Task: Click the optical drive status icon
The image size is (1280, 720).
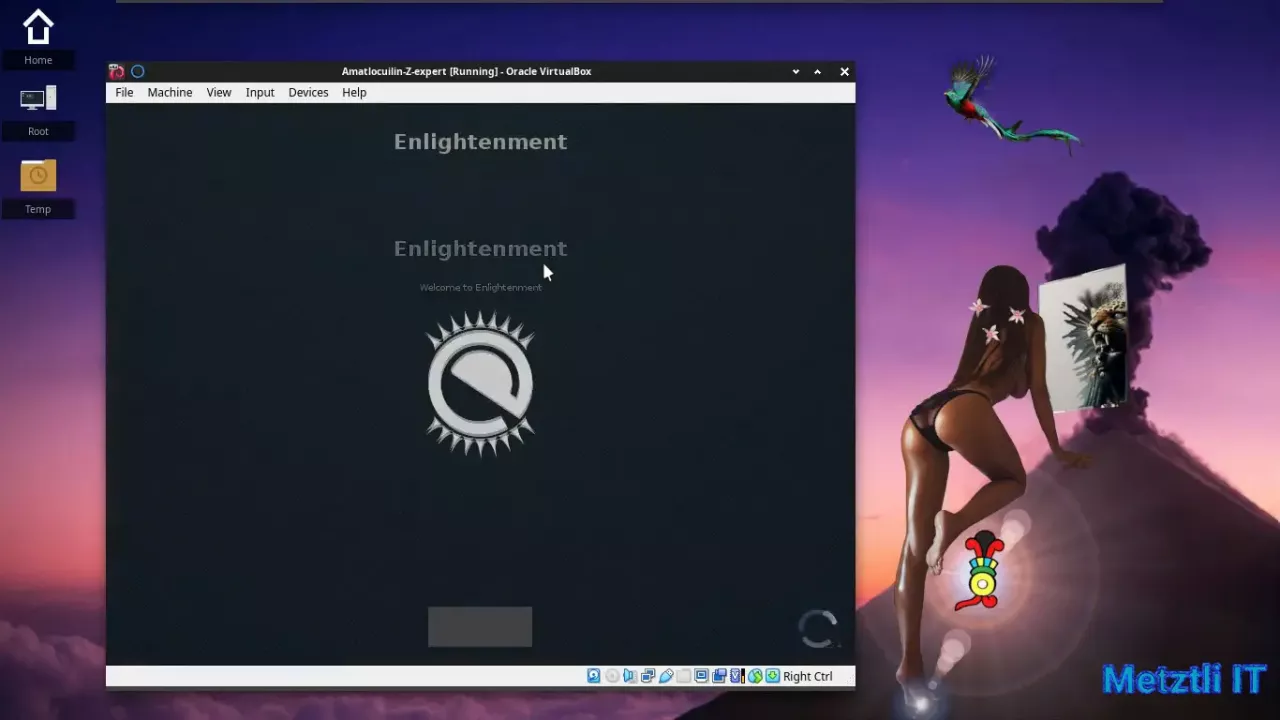Action: 612,676
